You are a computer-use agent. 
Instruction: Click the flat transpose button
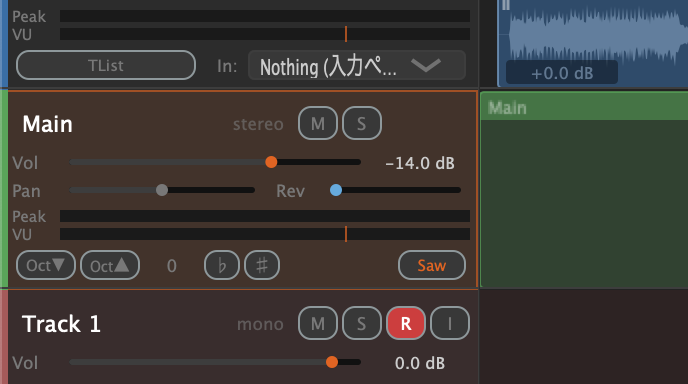(x=222, y=265)
